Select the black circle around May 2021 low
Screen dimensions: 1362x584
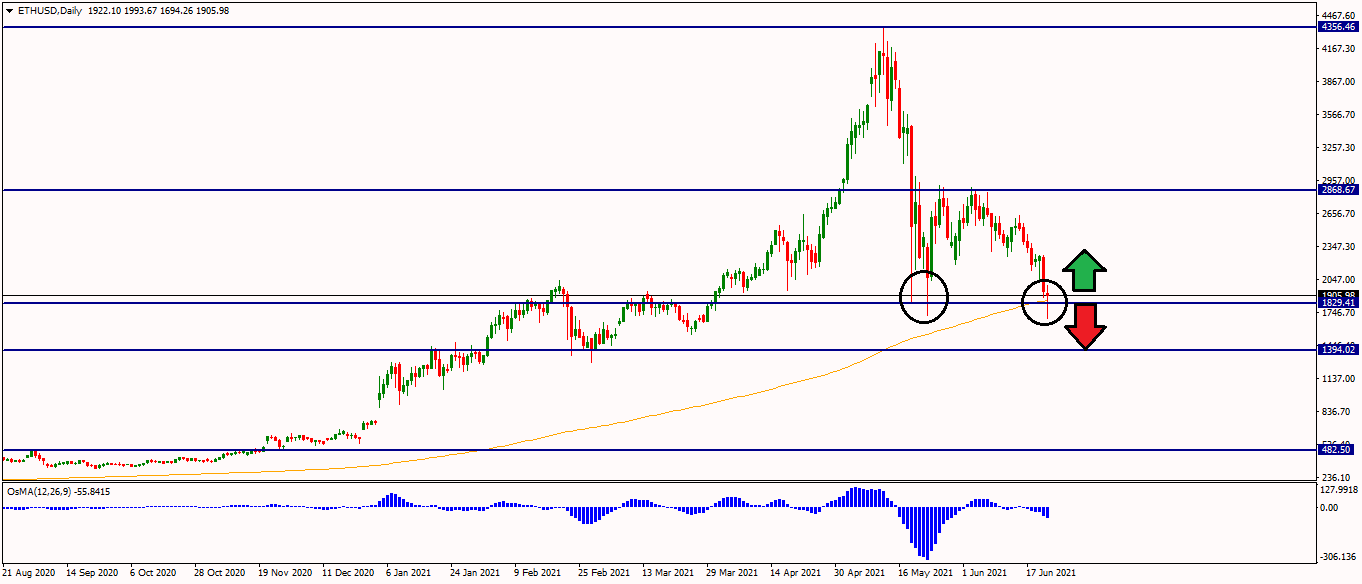click(x=923, y=296)
